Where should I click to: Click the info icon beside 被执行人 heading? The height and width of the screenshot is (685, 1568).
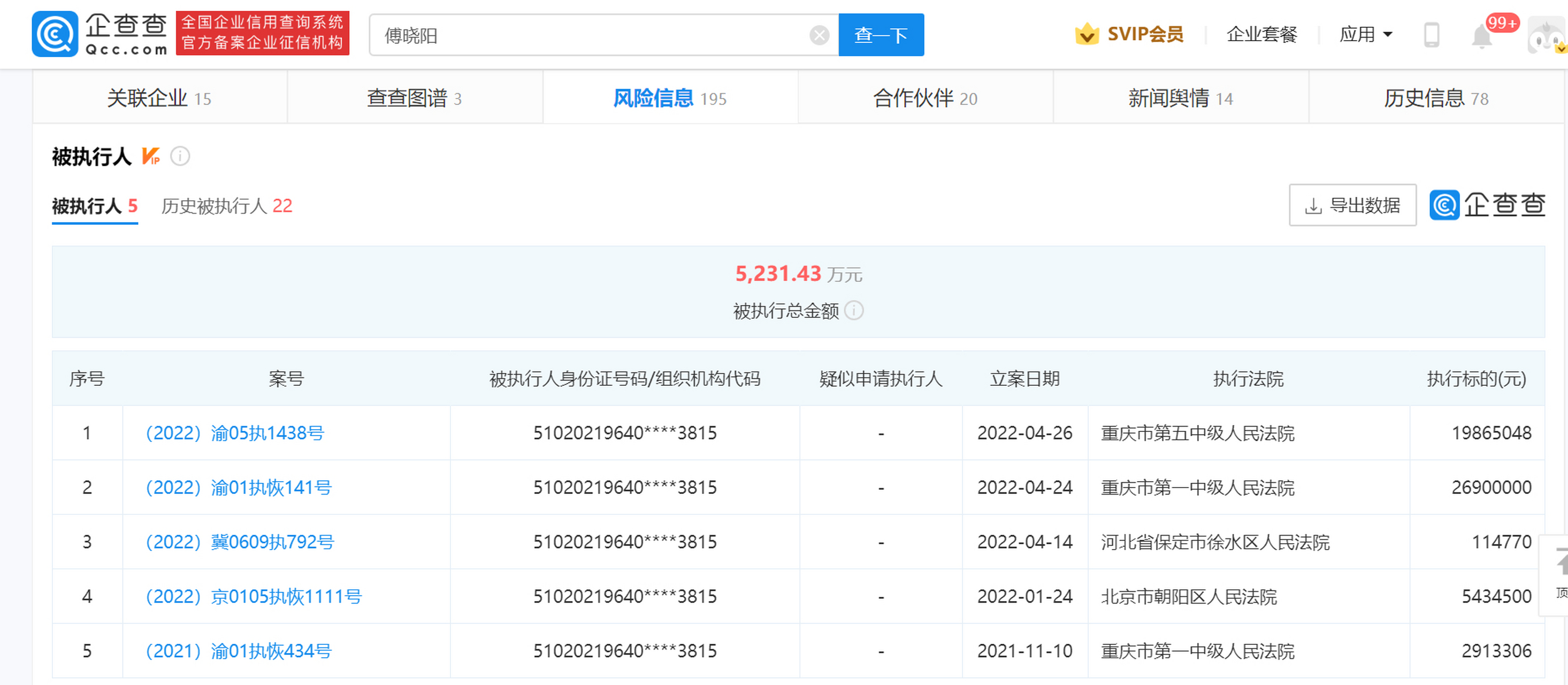click(179, 156)
